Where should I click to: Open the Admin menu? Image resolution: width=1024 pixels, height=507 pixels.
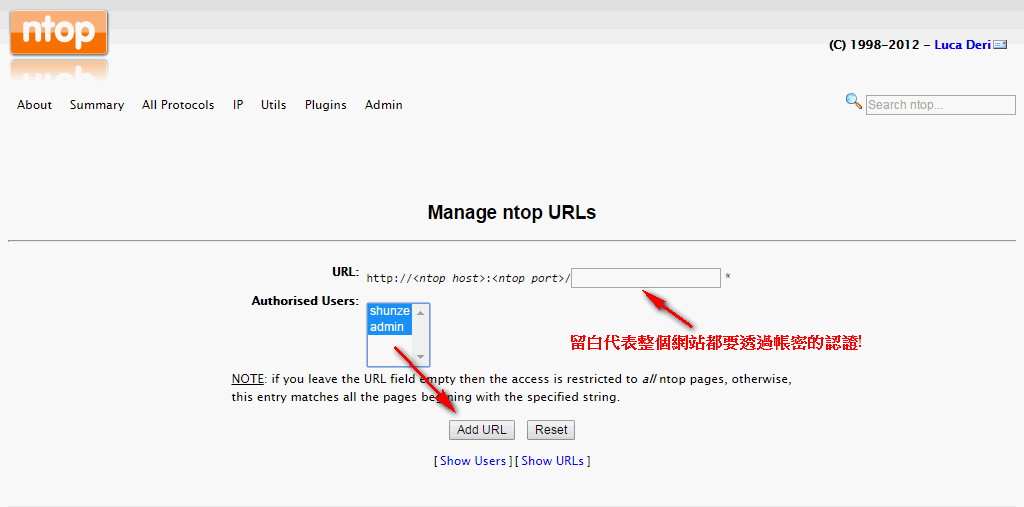[383, 105]
